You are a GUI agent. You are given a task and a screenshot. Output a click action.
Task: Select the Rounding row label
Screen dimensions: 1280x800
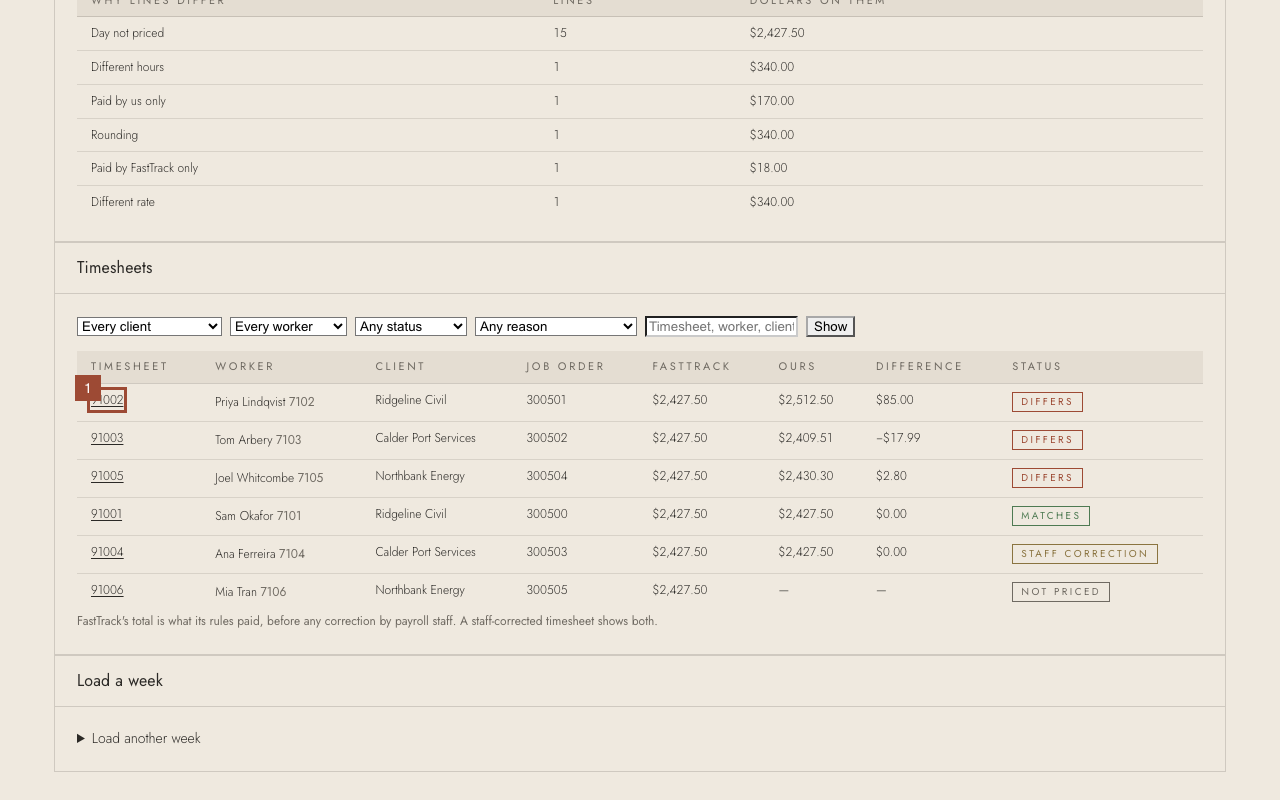pyautogui.click(x=114, y=135)
